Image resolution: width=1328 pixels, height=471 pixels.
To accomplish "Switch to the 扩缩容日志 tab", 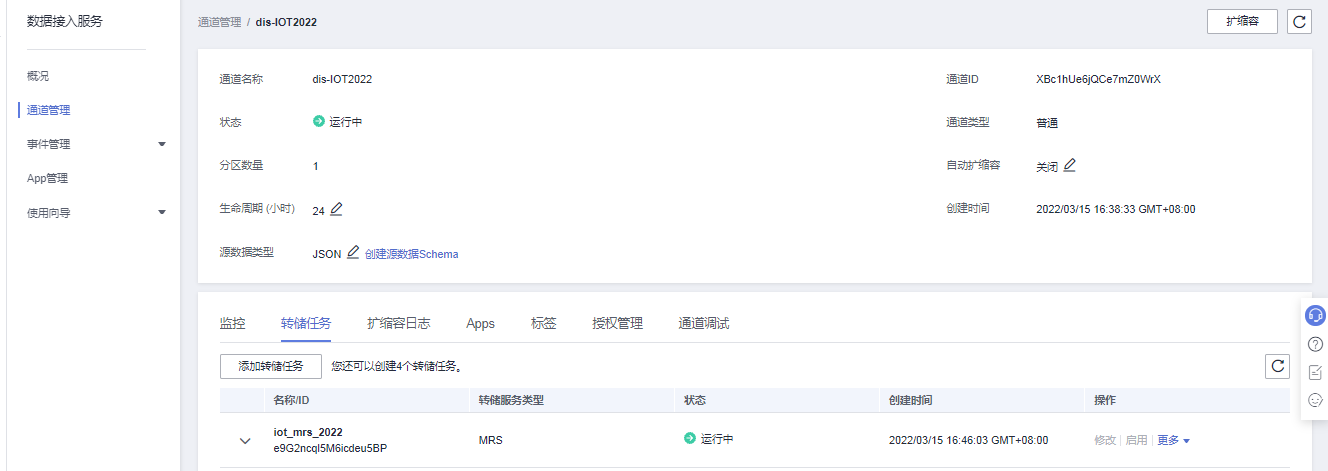I will click(398, 323).
